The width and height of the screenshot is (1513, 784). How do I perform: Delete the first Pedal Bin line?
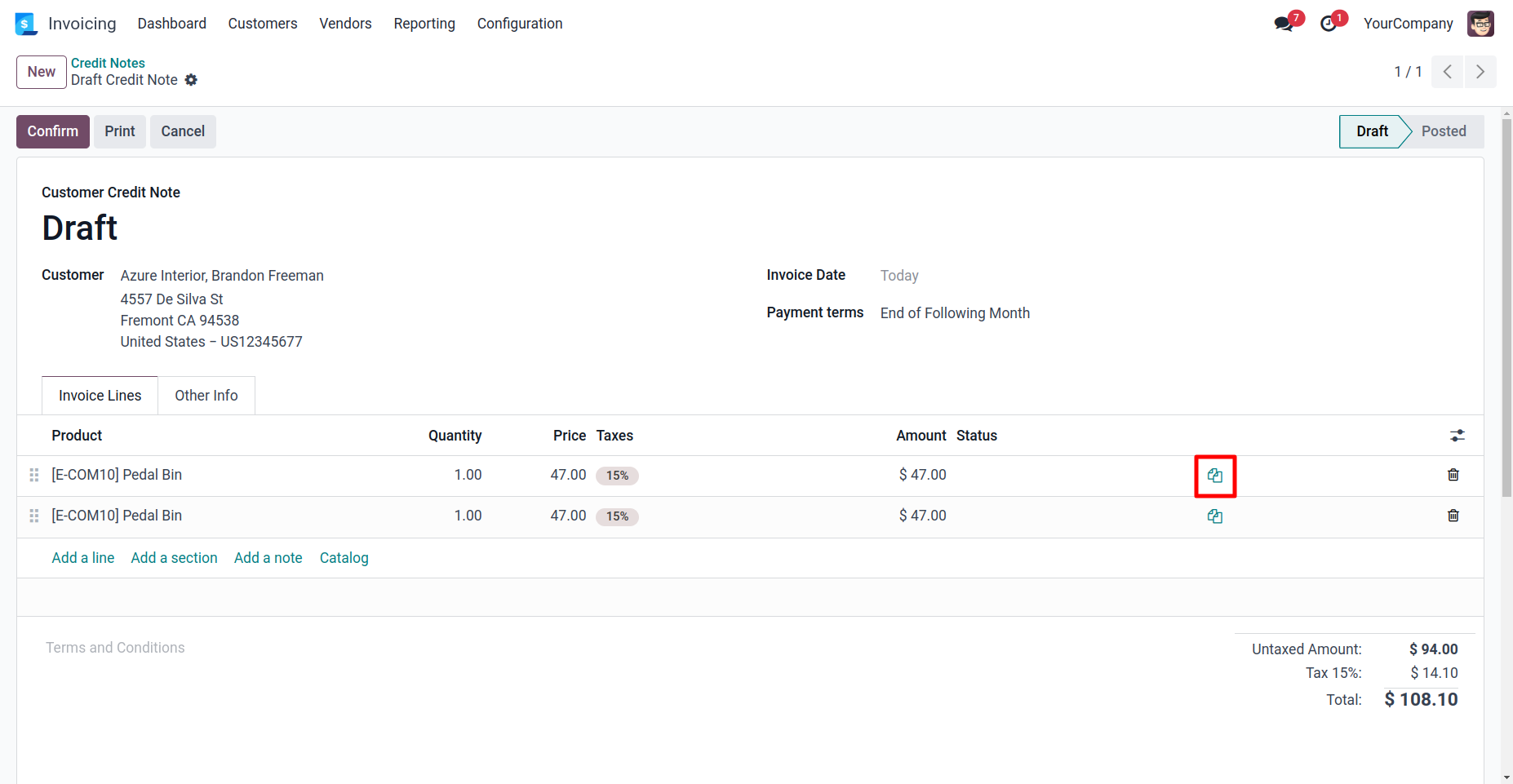click(1453, 475)
